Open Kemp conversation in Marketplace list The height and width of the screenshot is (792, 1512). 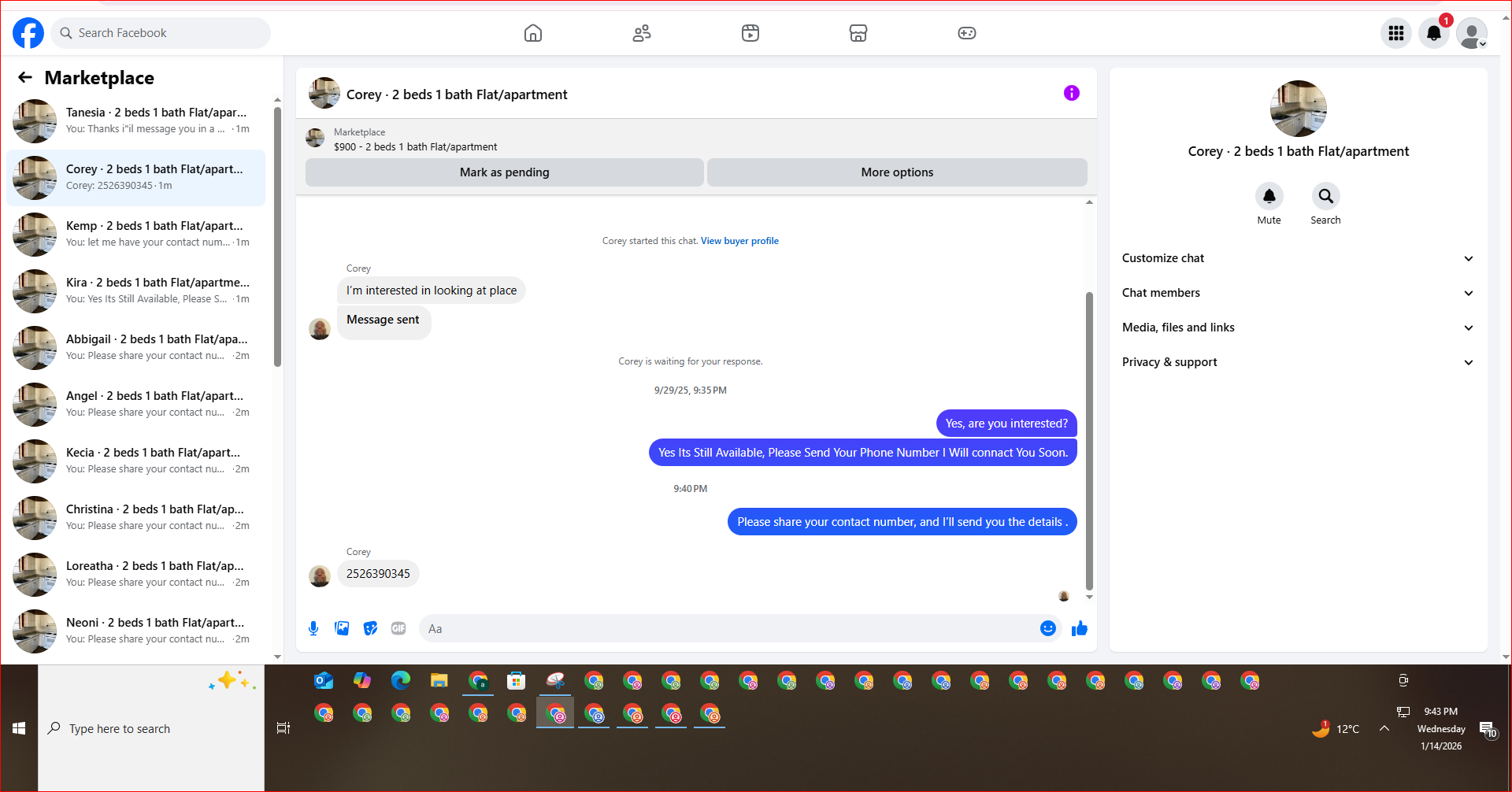(x=135, y=235)
